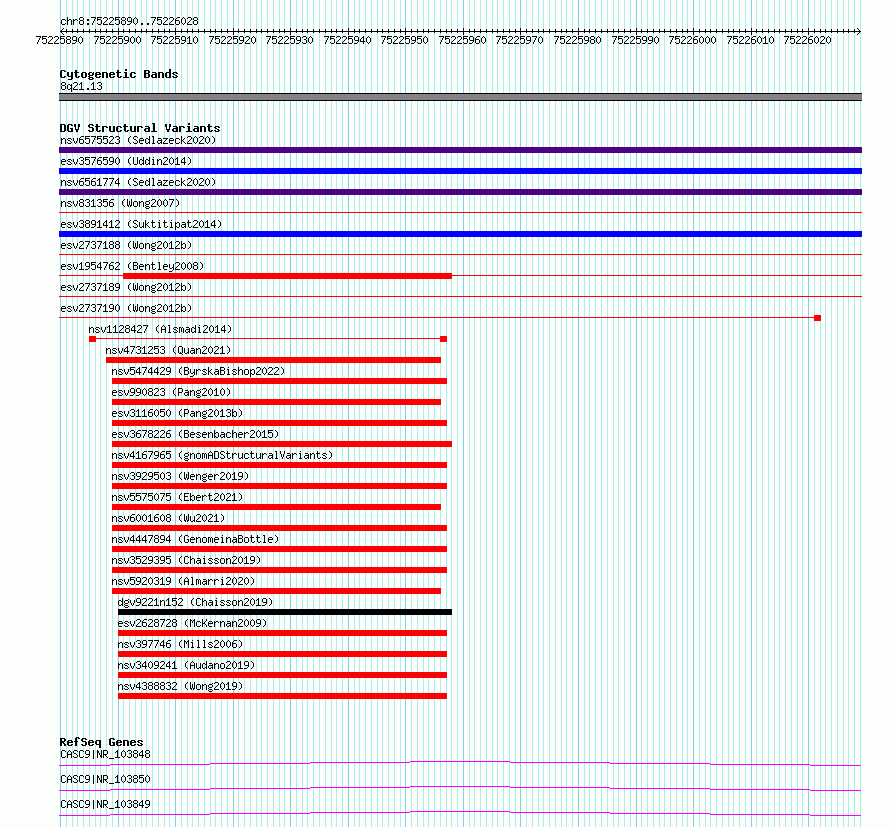Click the nsv4447894 (GenomeinaBottle) label
Screen dimensions: 890x827
pyautogui.click(x=195, y=539)
